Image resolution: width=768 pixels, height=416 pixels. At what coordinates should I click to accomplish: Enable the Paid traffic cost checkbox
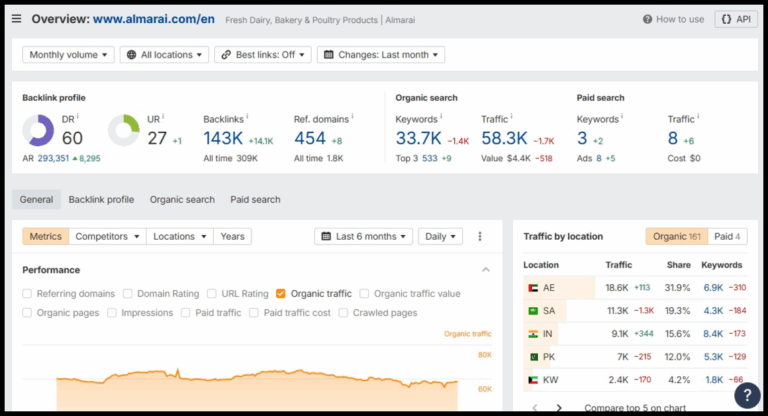(254, 313)
